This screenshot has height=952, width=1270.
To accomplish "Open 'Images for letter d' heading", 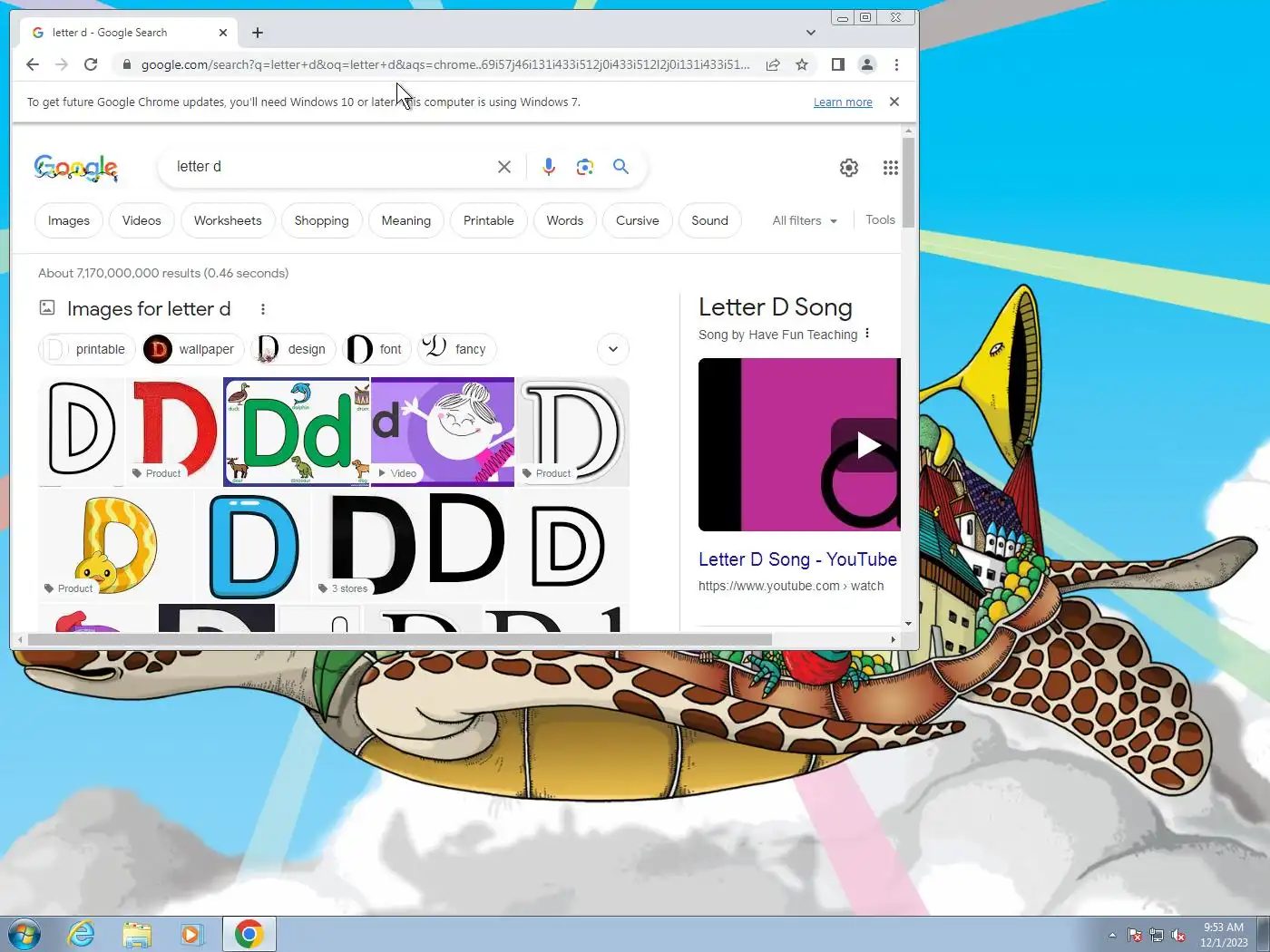I will [149, 309].
